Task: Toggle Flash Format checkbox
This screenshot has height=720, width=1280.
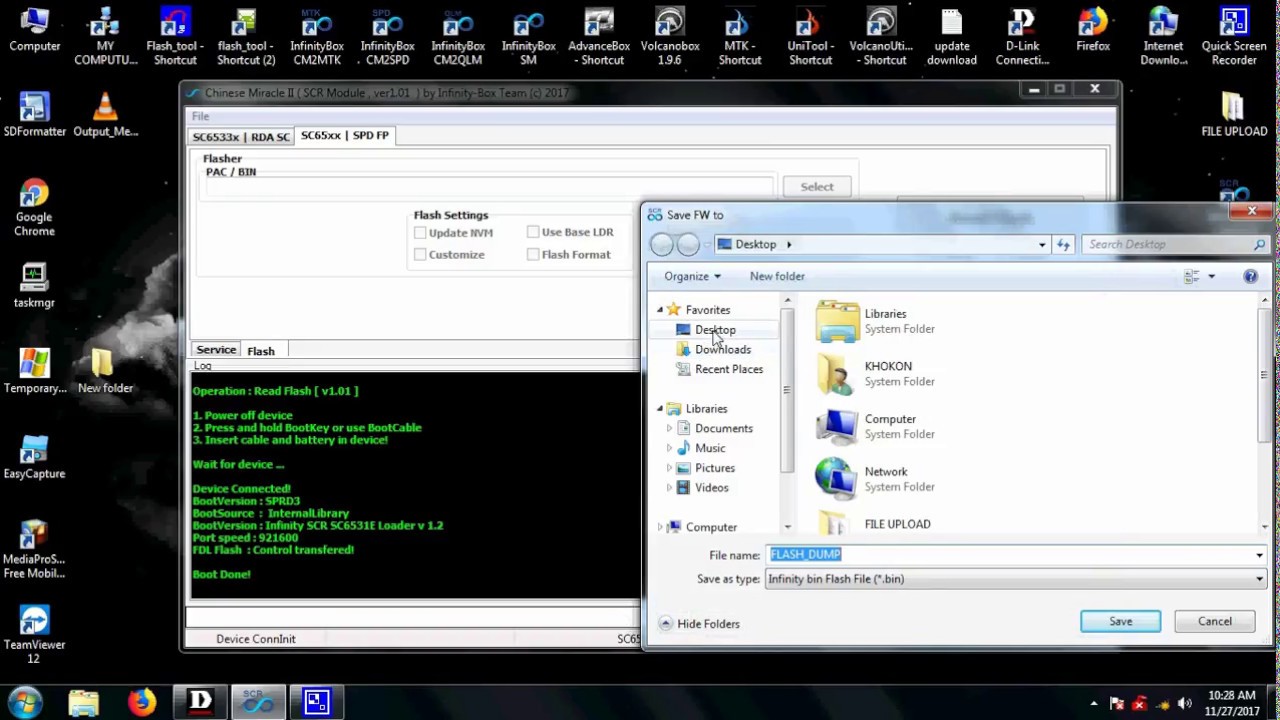Action: tap(533, 254)
